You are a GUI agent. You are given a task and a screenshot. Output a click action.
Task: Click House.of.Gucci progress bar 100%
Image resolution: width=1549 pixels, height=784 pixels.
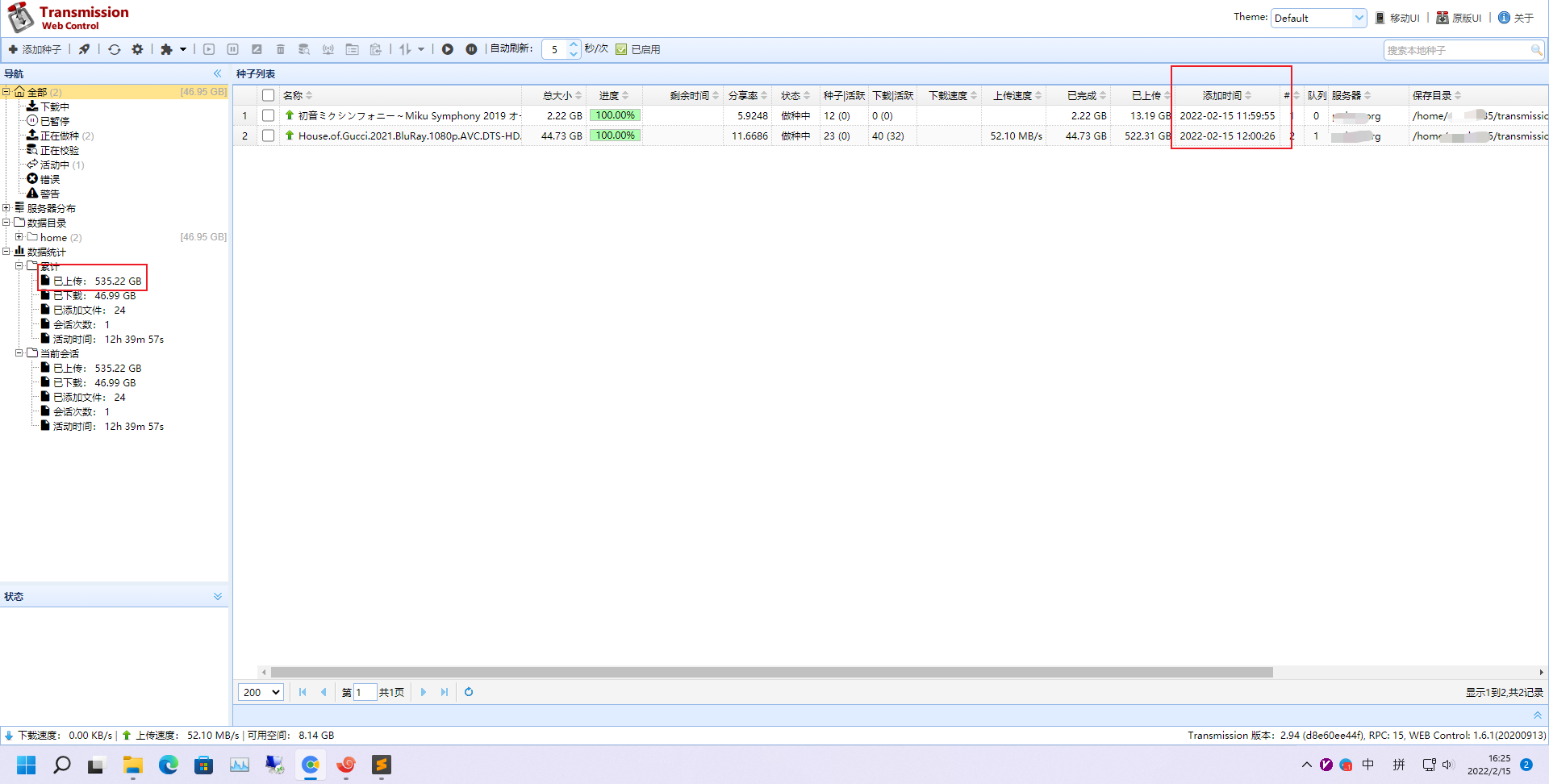click(615, 136)
